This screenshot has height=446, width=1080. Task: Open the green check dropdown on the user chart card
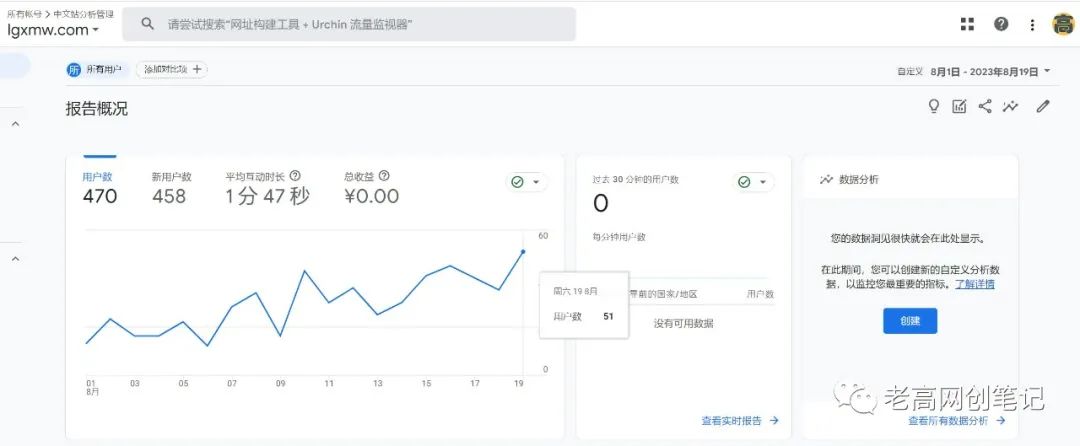(526, 182)
